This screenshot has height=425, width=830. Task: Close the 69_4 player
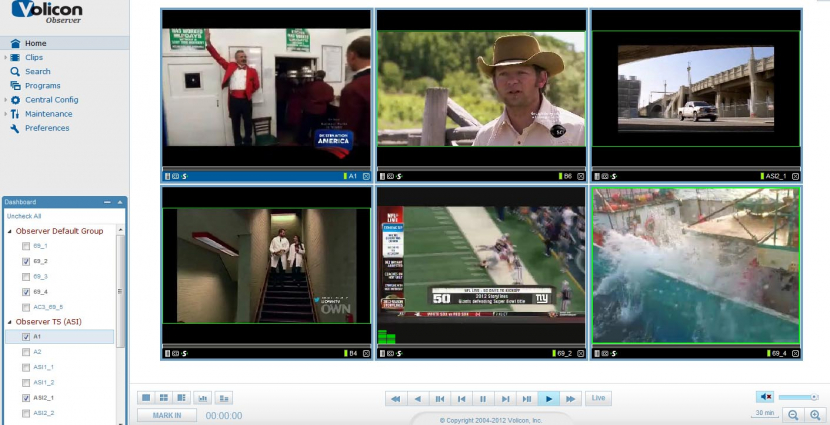coord(796,354)
